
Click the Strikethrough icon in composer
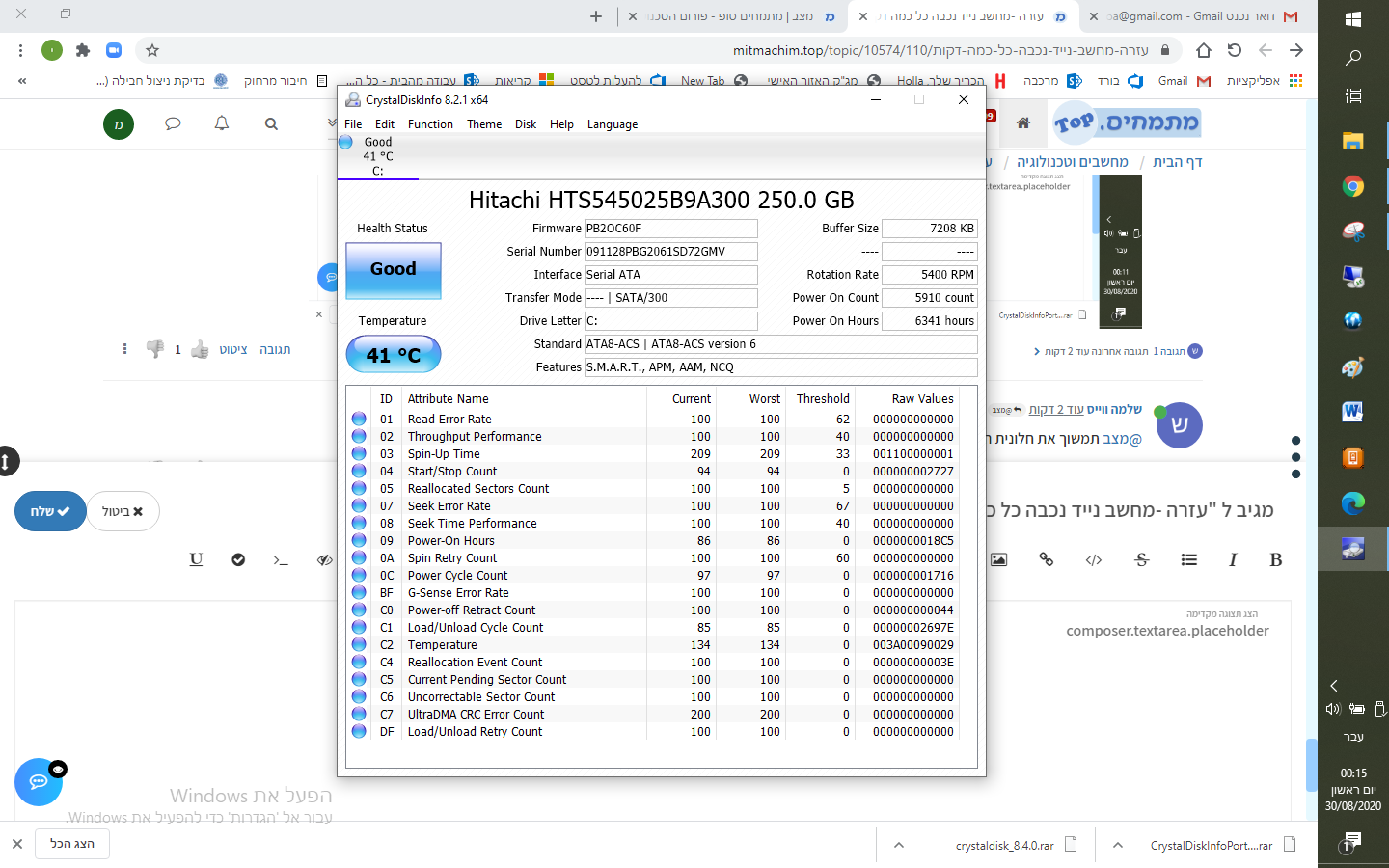(x=1142, y=559)
